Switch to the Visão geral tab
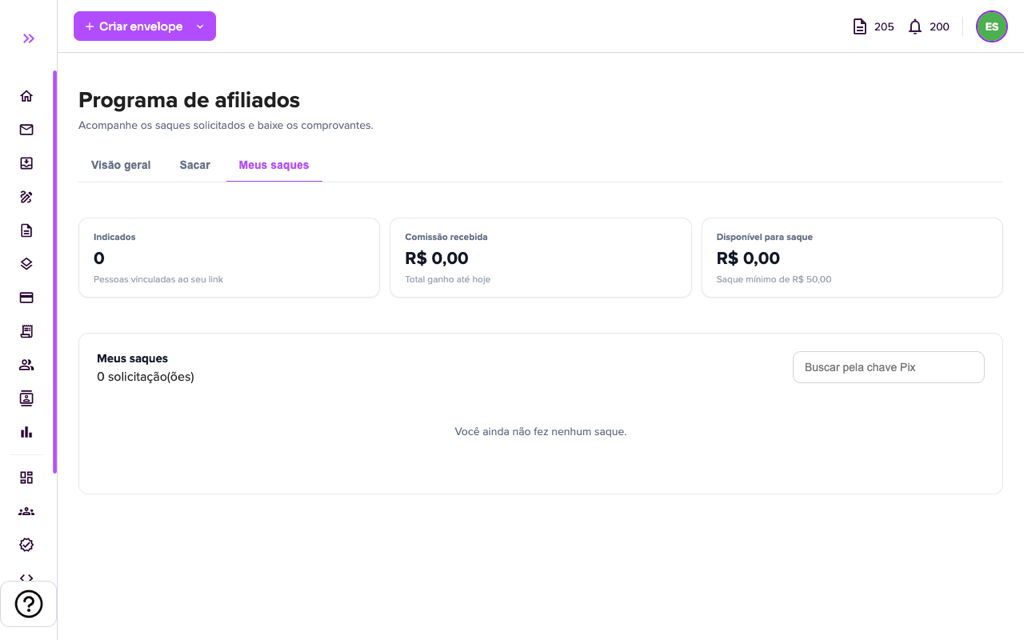Screen dimensions: 1024x640 [x=121, y=165]
